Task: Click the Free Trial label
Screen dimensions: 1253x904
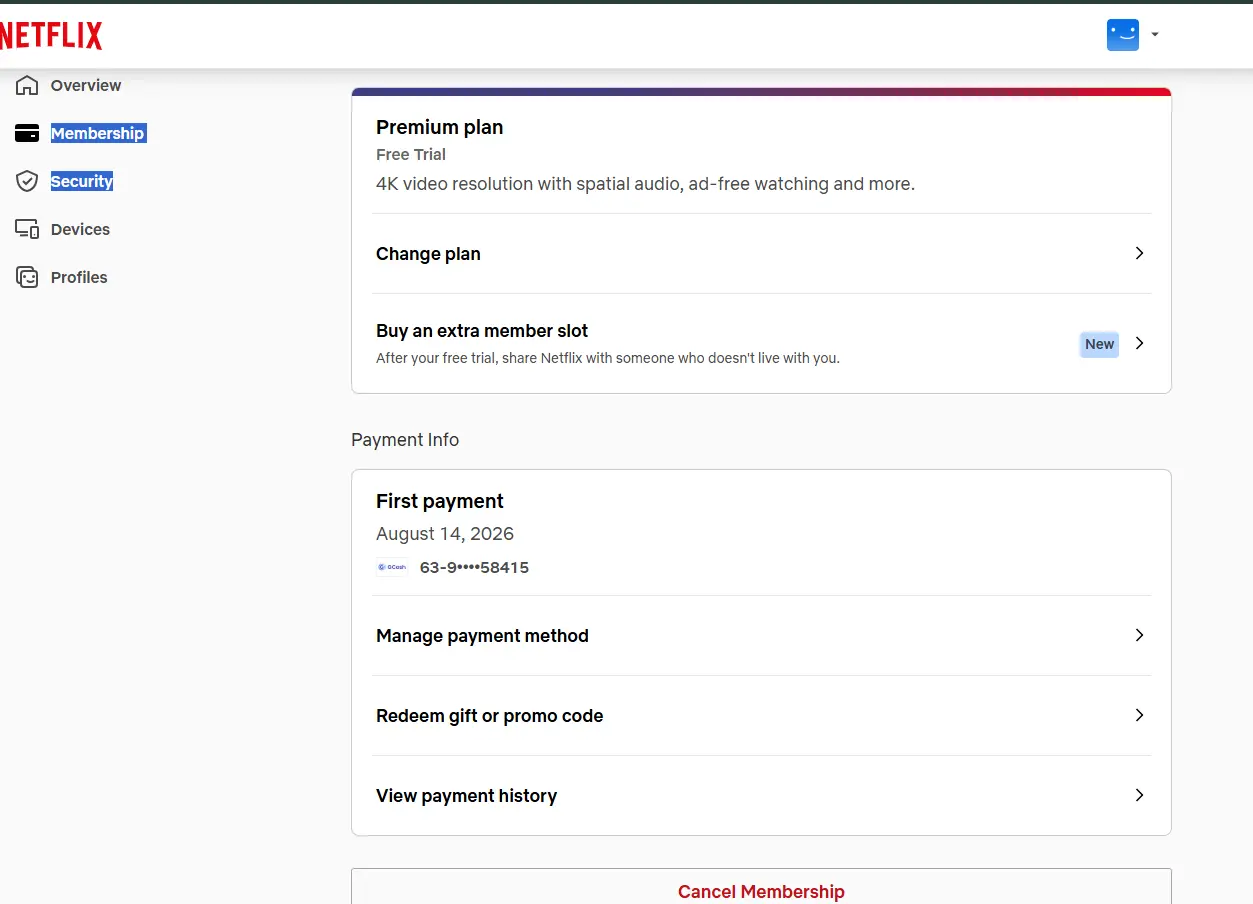Action: pos(411,154)
